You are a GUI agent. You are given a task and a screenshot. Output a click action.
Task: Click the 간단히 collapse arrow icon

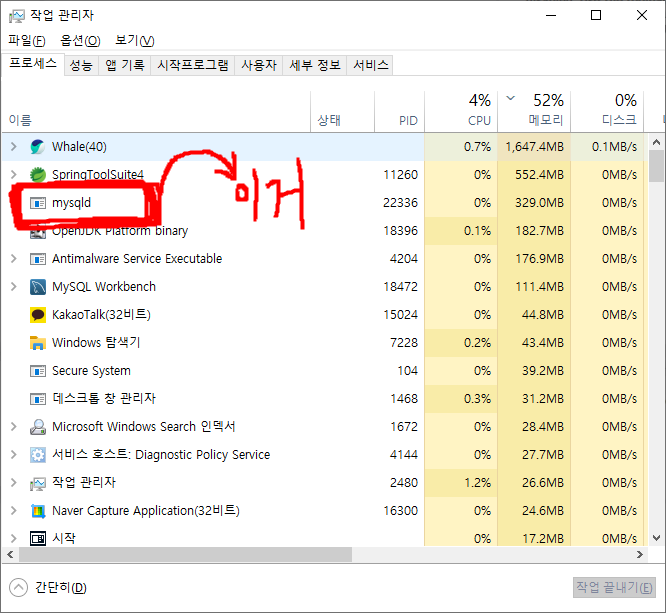tap(18, 588)
